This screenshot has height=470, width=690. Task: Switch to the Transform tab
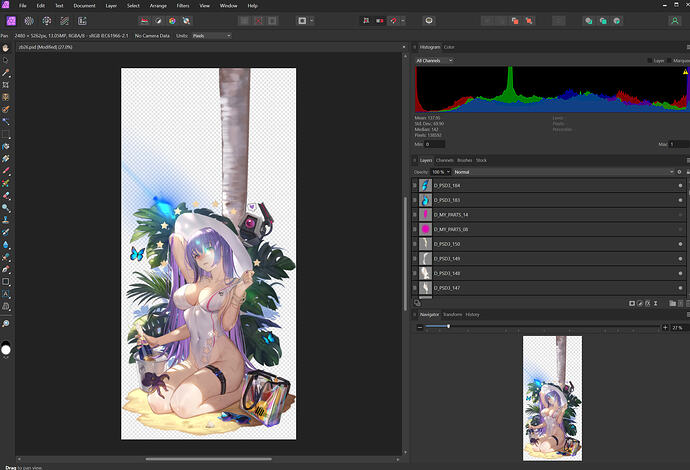click(452, 314)
